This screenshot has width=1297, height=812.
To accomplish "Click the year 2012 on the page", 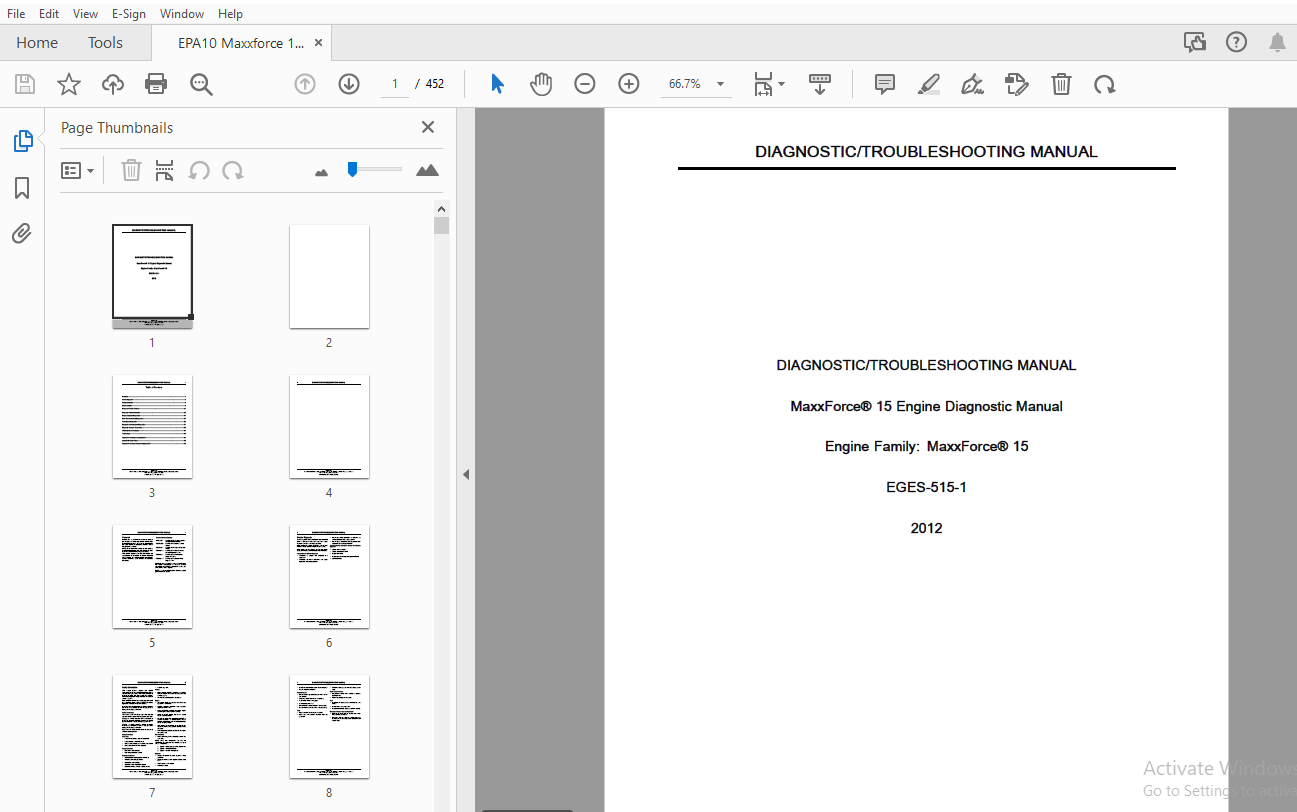I will pos(926,529).
